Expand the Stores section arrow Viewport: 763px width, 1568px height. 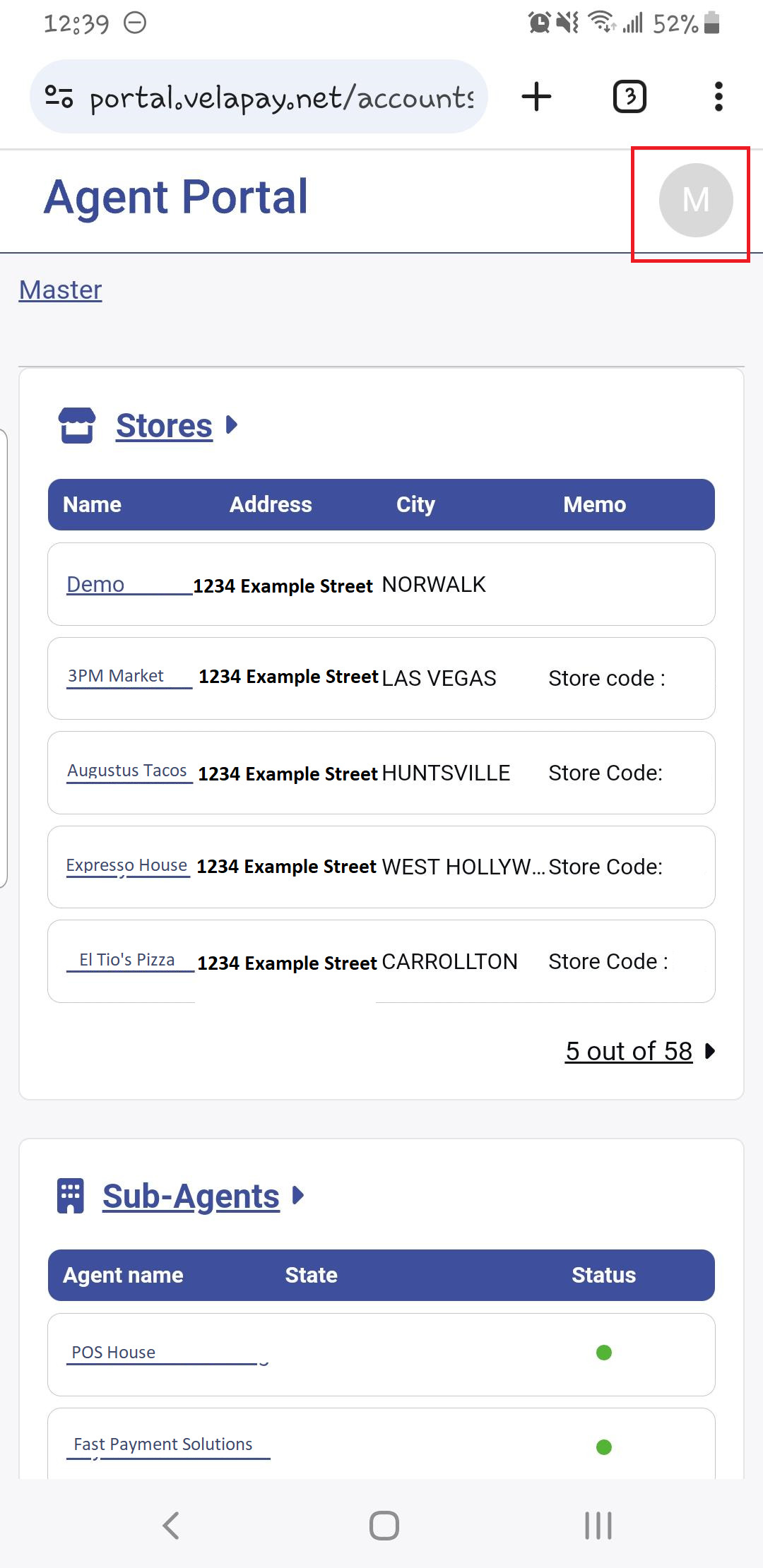[x=231, y=425]
